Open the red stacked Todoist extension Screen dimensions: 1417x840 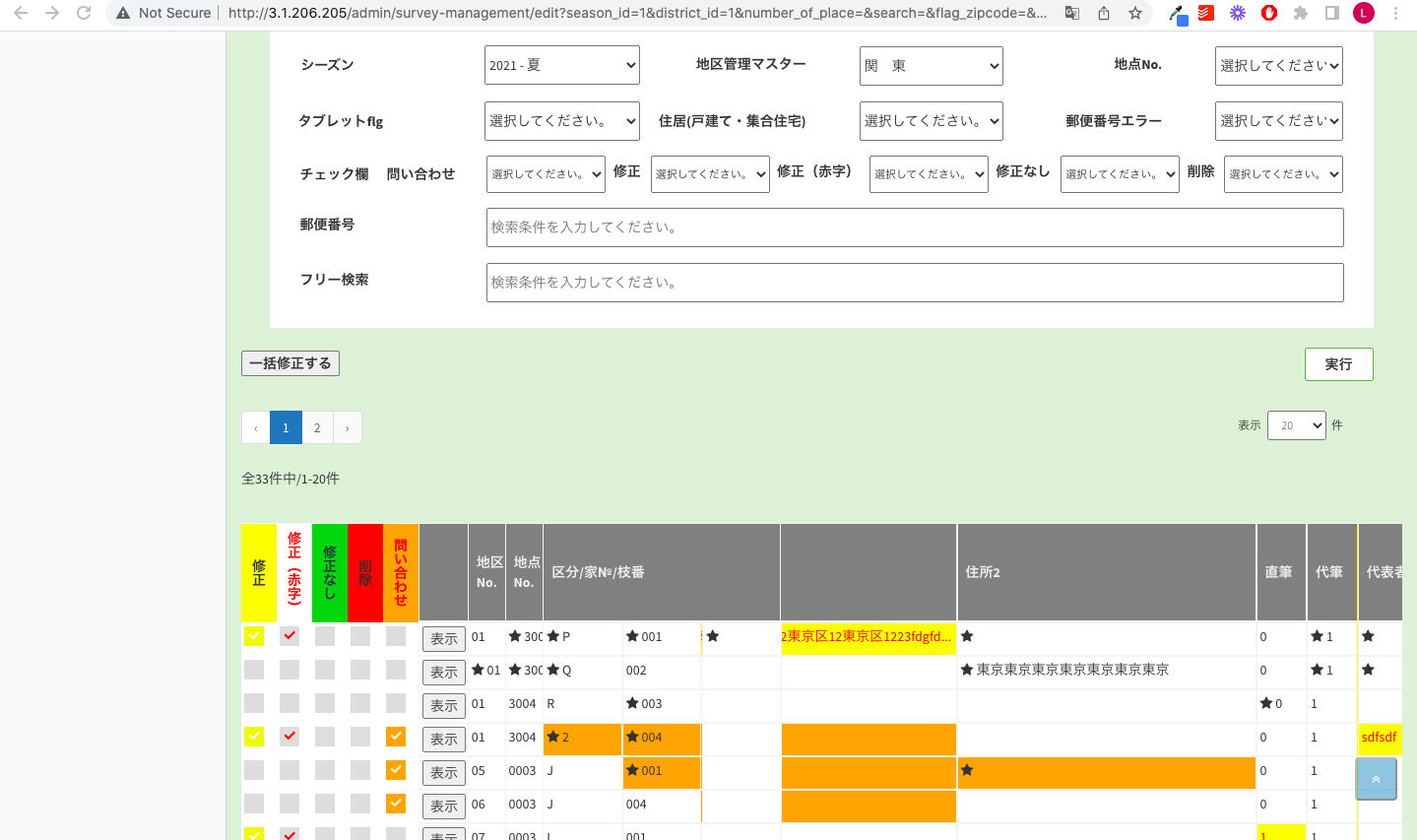coord(1206,13)
